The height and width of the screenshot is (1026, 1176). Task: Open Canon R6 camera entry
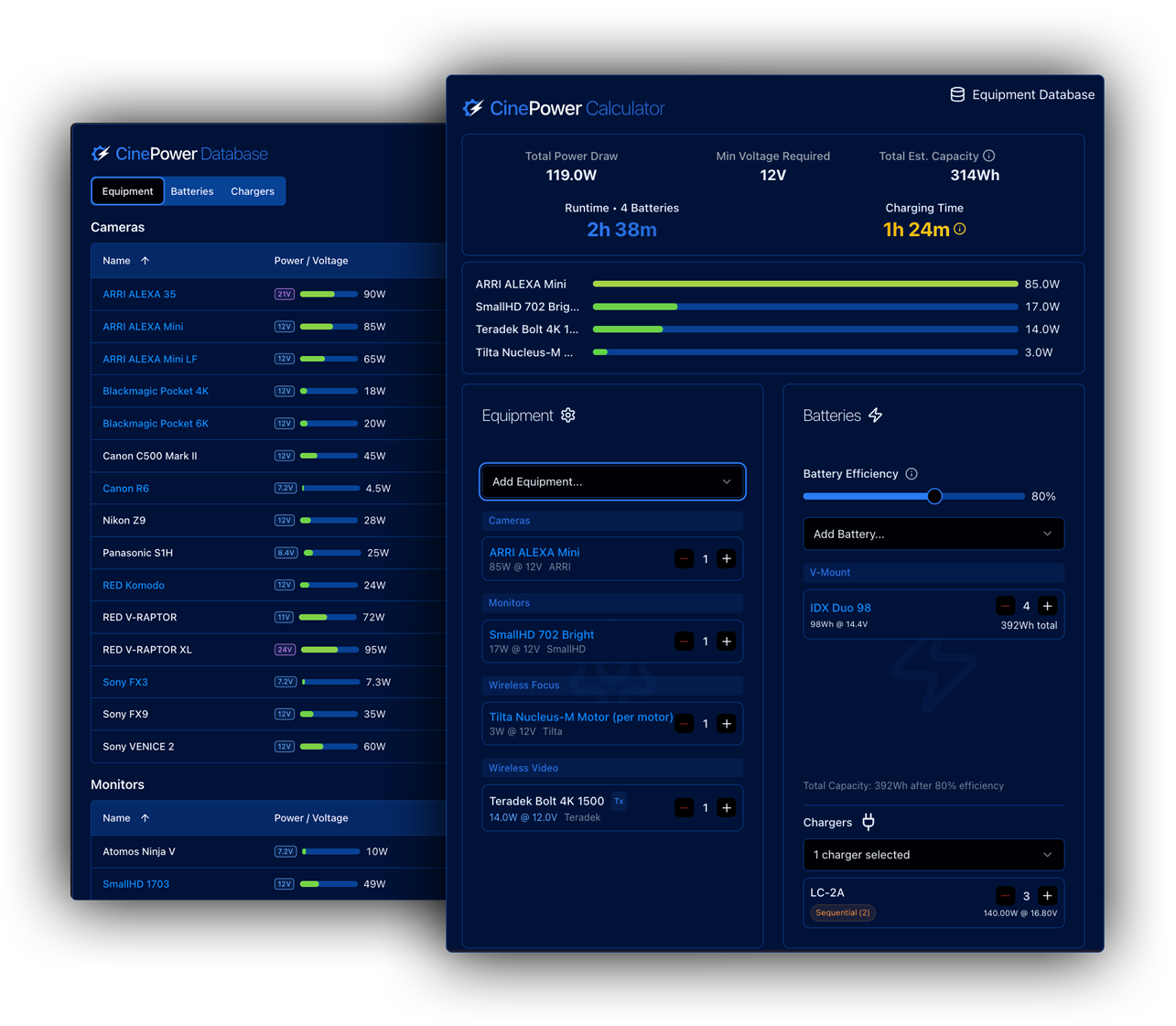[x=125, y=488]
